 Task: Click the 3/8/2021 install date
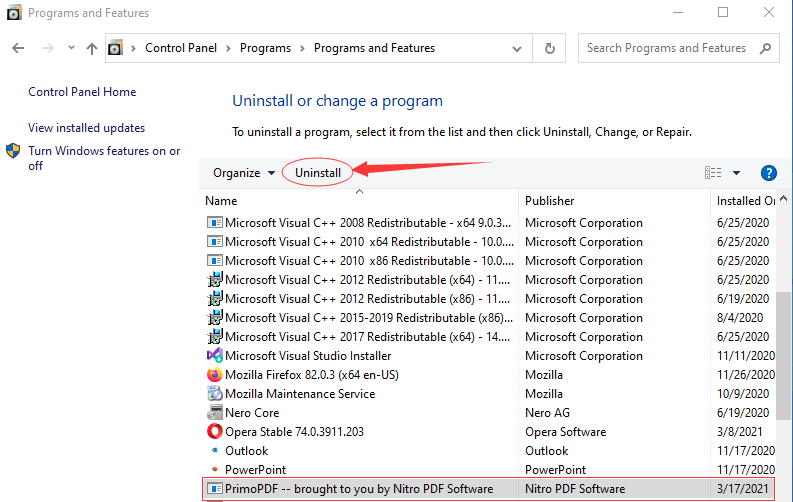740,432
